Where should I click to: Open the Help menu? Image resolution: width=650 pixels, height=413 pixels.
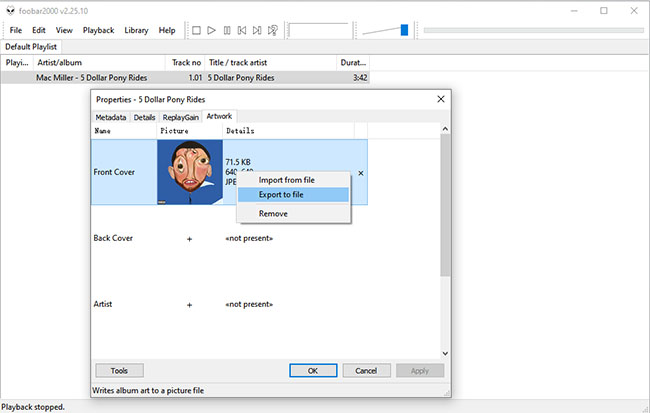tap(167, 30)
